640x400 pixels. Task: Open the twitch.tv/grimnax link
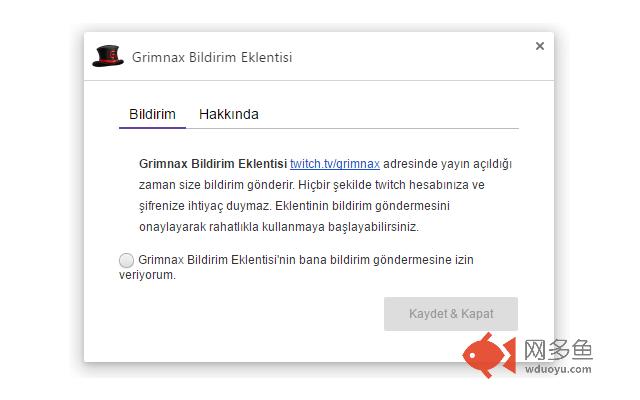click(335, 164)
